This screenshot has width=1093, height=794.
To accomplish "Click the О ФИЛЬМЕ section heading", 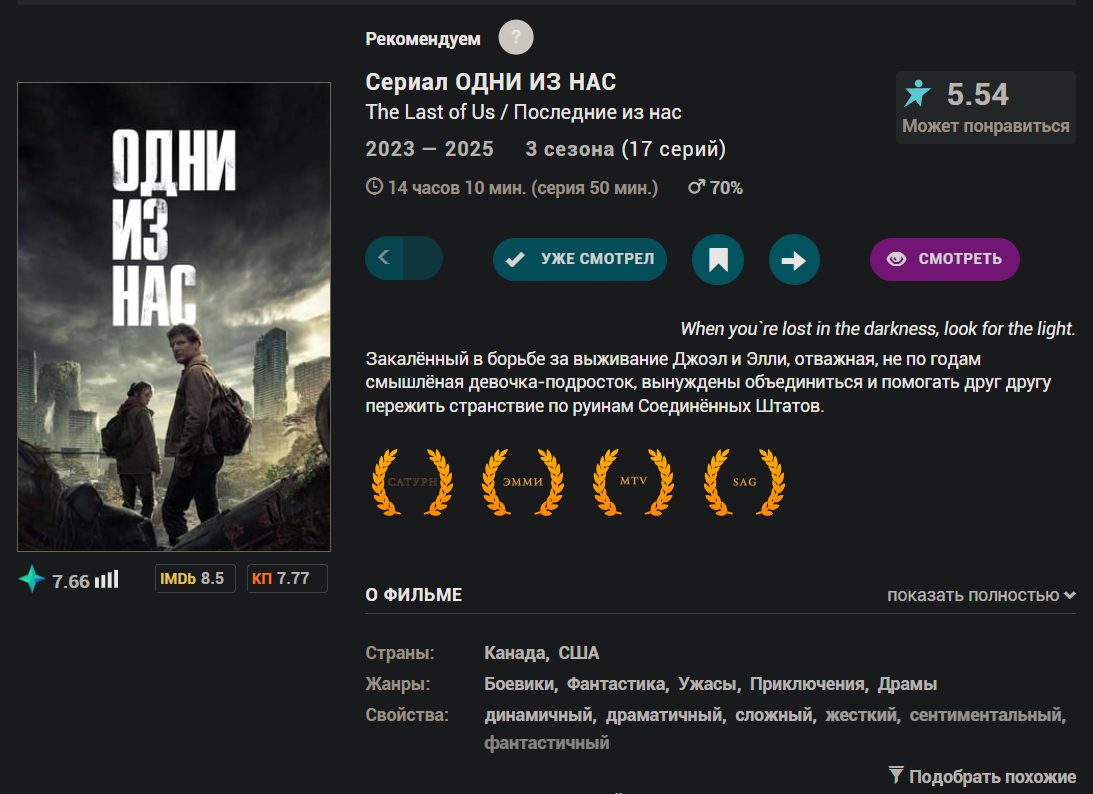I will click(x=414, y=595).
